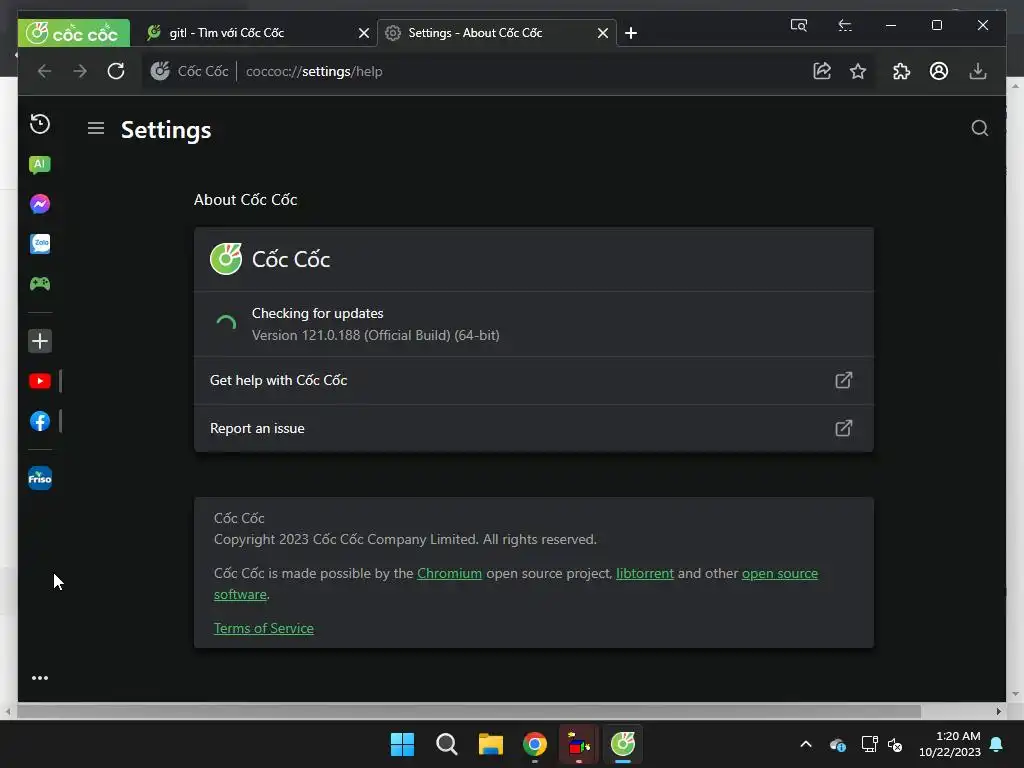This screenshot has width=1024, height=768.
Task: Add a new sidebar shortcut with plus icon
Action: point(40,341)
